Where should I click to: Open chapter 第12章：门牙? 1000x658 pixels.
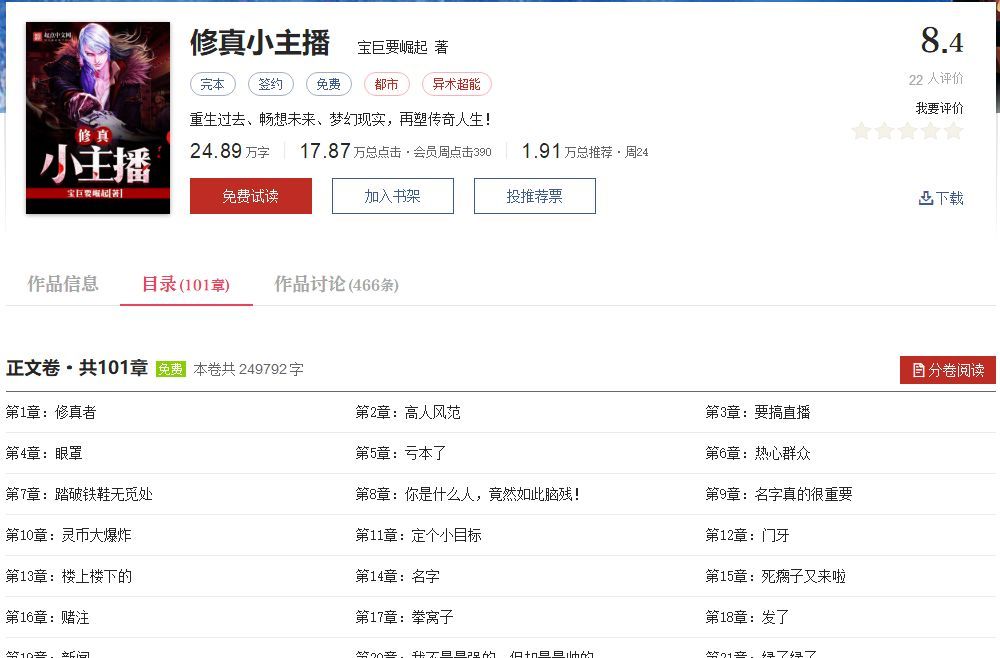pyautogui.click(x=747, y=535)
